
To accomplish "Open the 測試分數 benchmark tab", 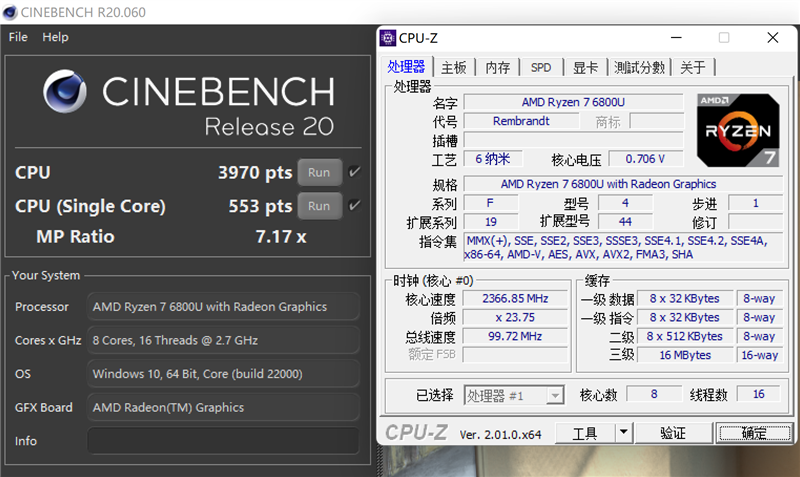I will (x=639, y=67).
